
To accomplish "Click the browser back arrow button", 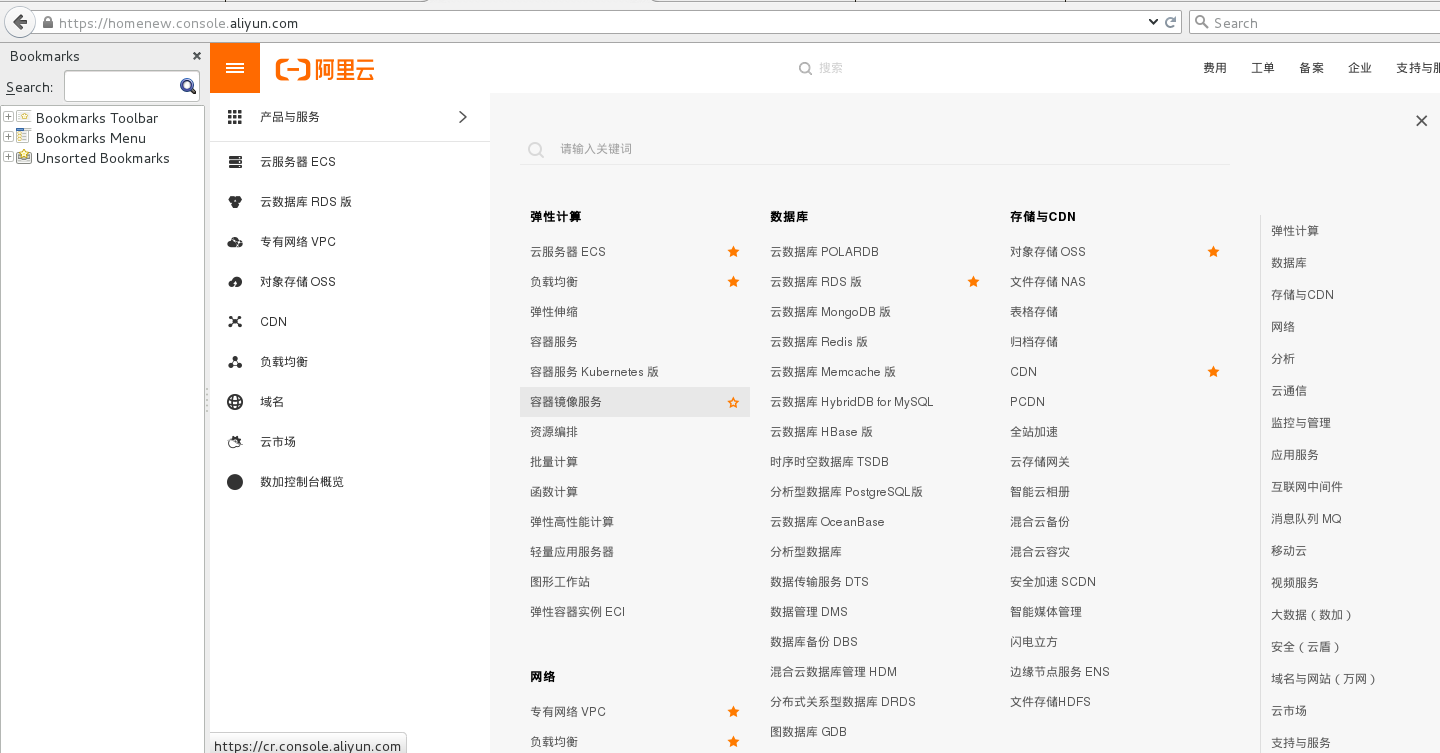I will [x=20, y=22].
